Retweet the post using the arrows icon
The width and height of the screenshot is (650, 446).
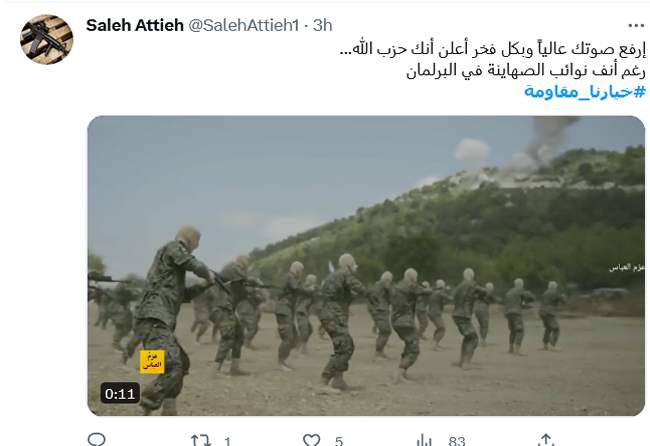pos(201,440)
